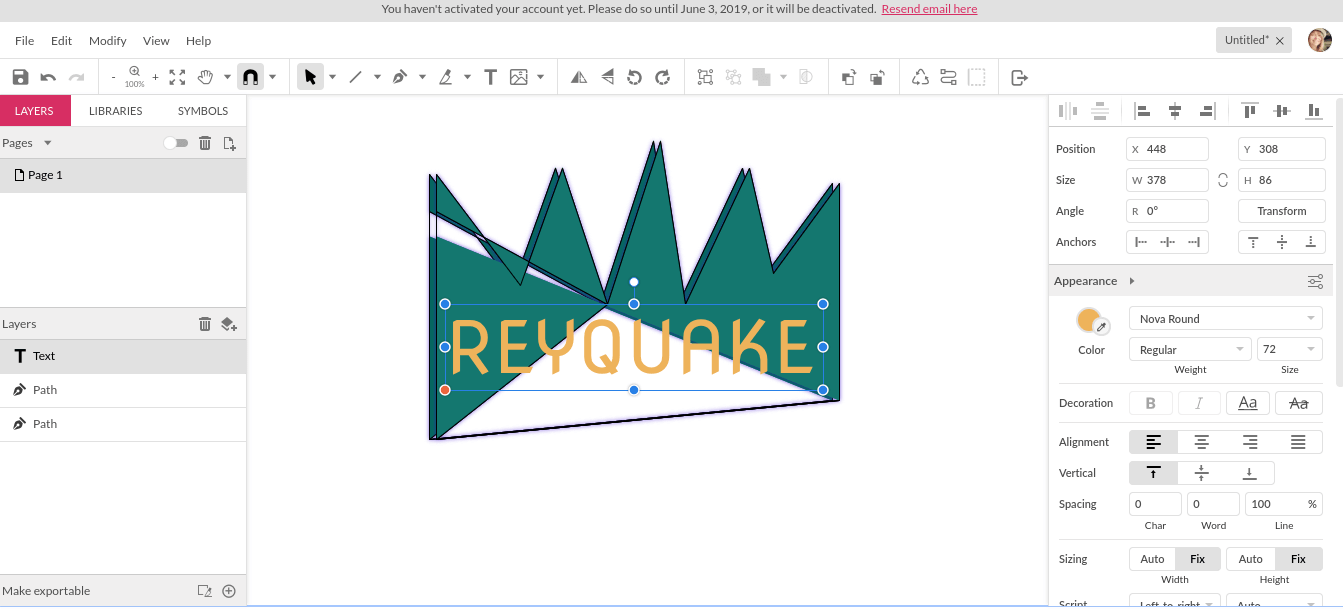Click the Bring Forward icon

pos(848,77)
